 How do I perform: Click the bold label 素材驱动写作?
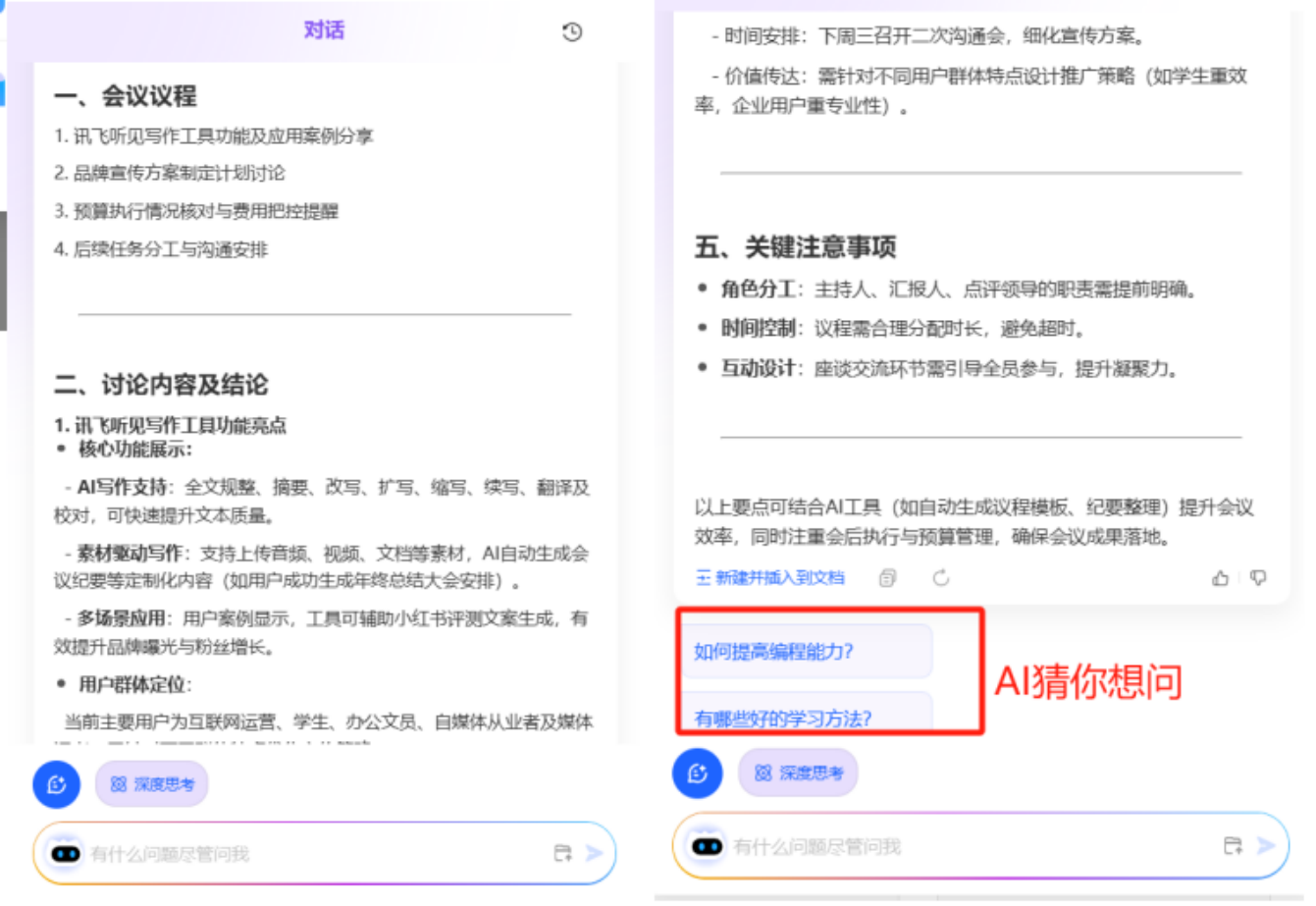tap(130, 554)
